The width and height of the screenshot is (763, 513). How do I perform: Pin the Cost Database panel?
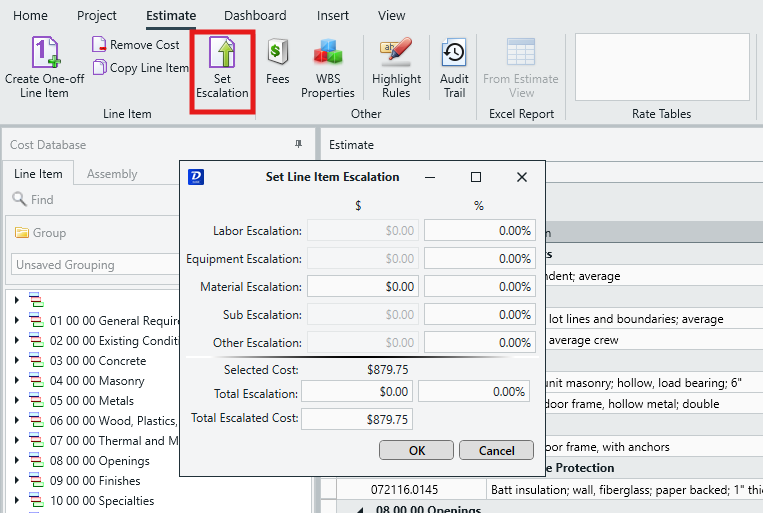298,145
